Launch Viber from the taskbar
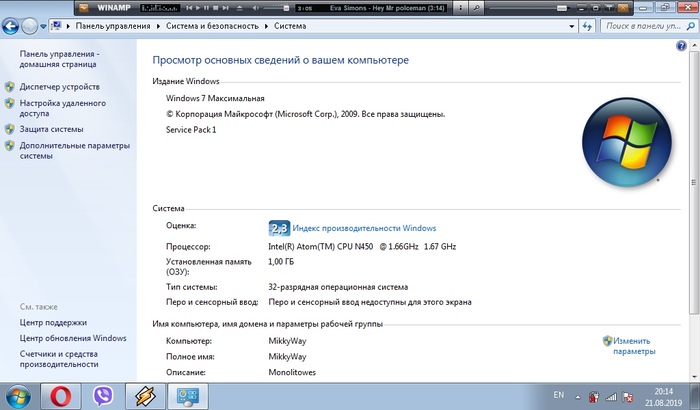 pyautogui.click(x=102, y=395)
